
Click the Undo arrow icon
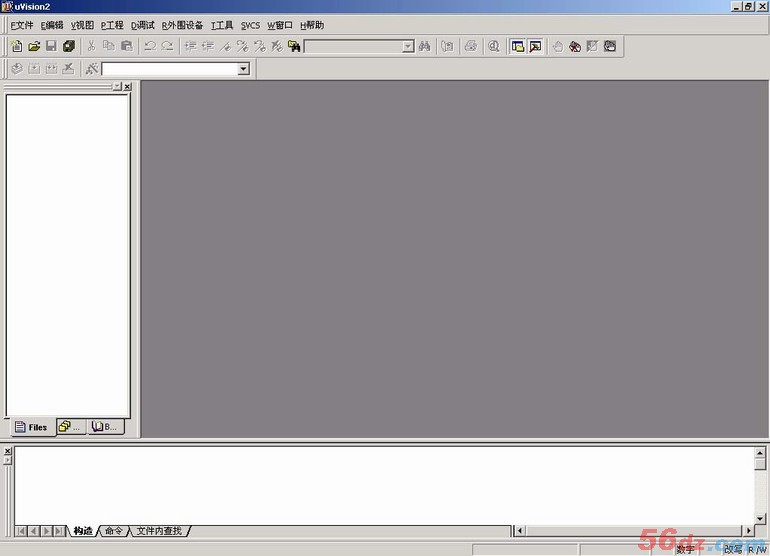coord(150,46)
